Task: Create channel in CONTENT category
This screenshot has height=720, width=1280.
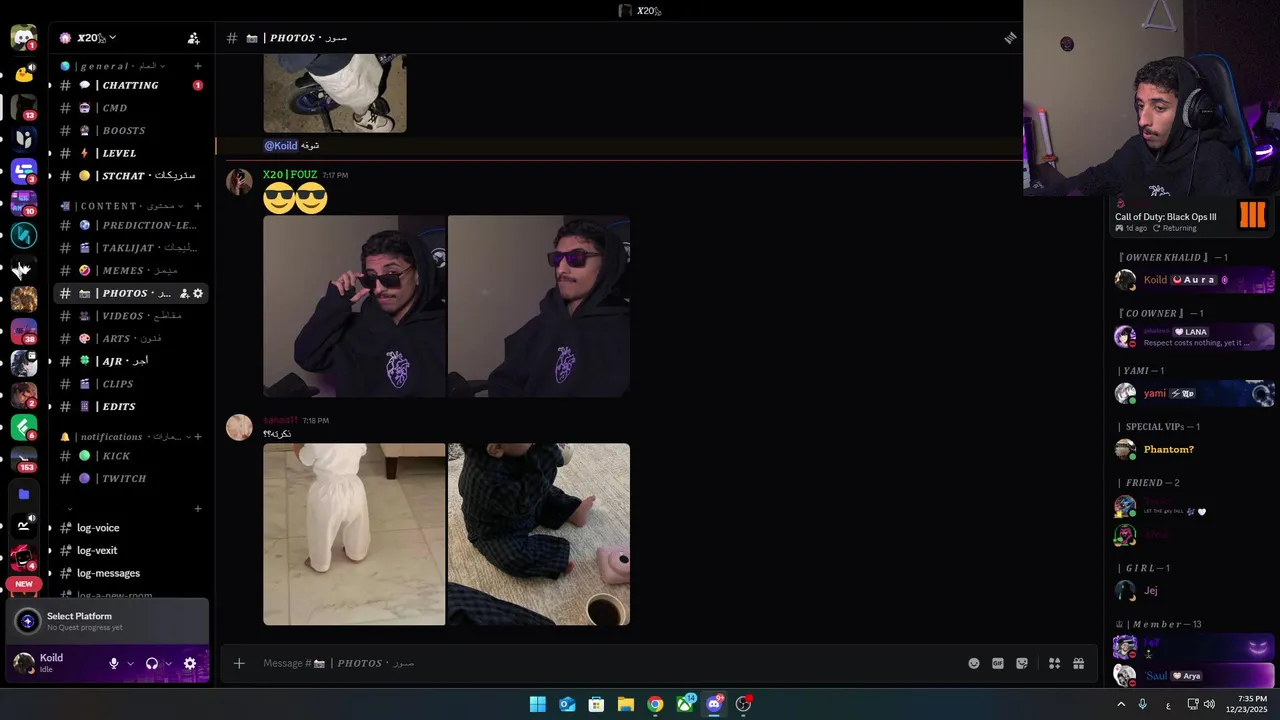Action: (x=198, y=206)
